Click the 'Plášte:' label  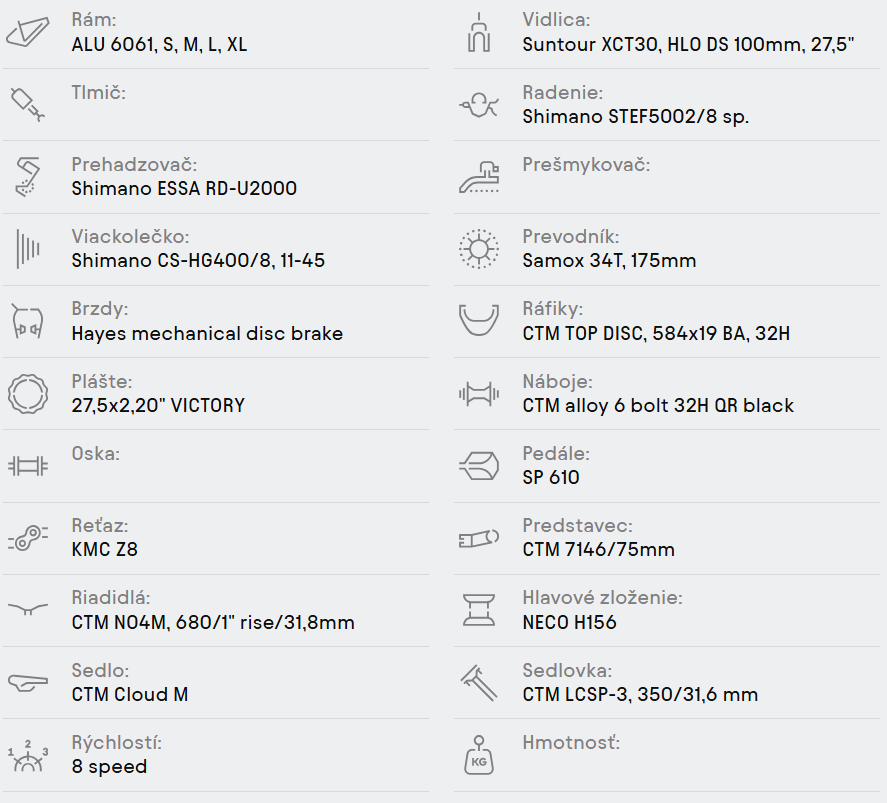click(102, 381)
